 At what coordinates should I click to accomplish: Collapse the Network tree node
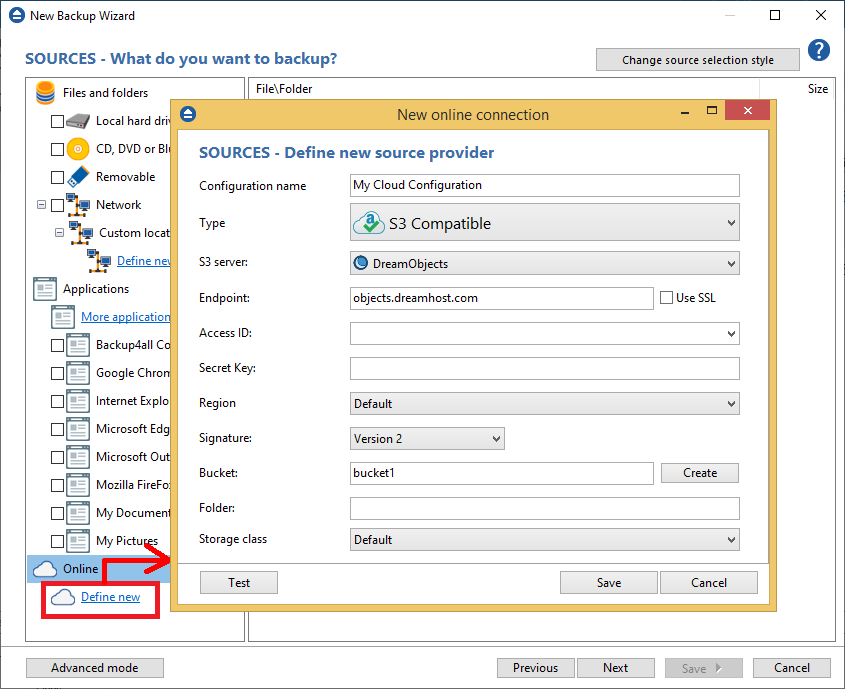coord(41,205)
